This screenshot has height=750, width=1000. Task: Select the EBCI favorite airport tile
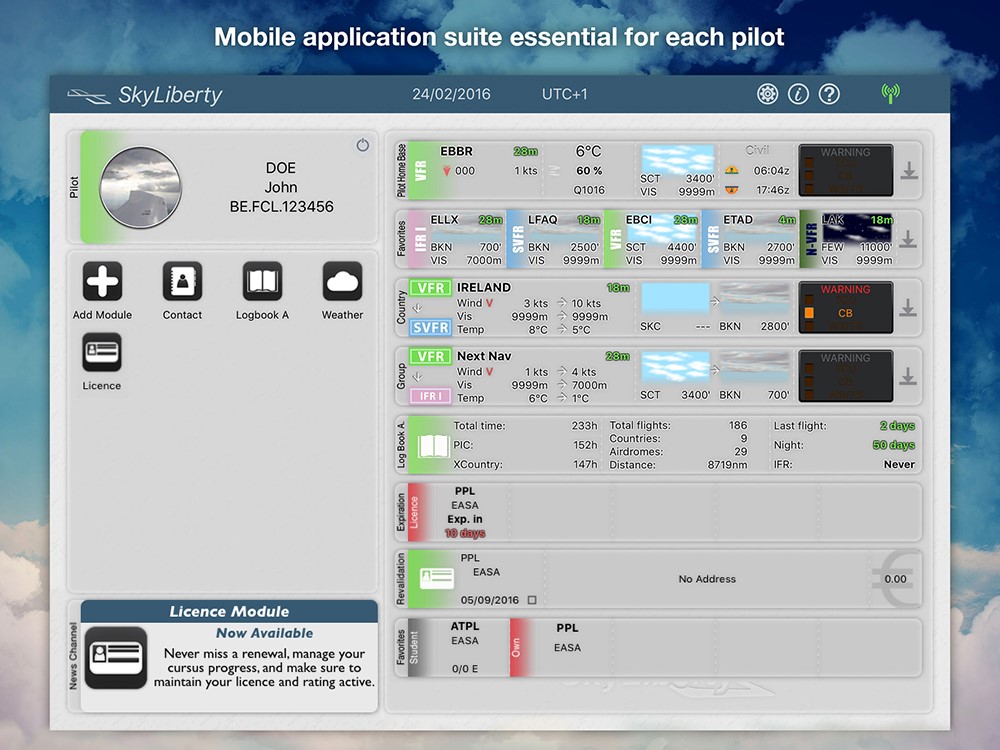tap(652, 239)
